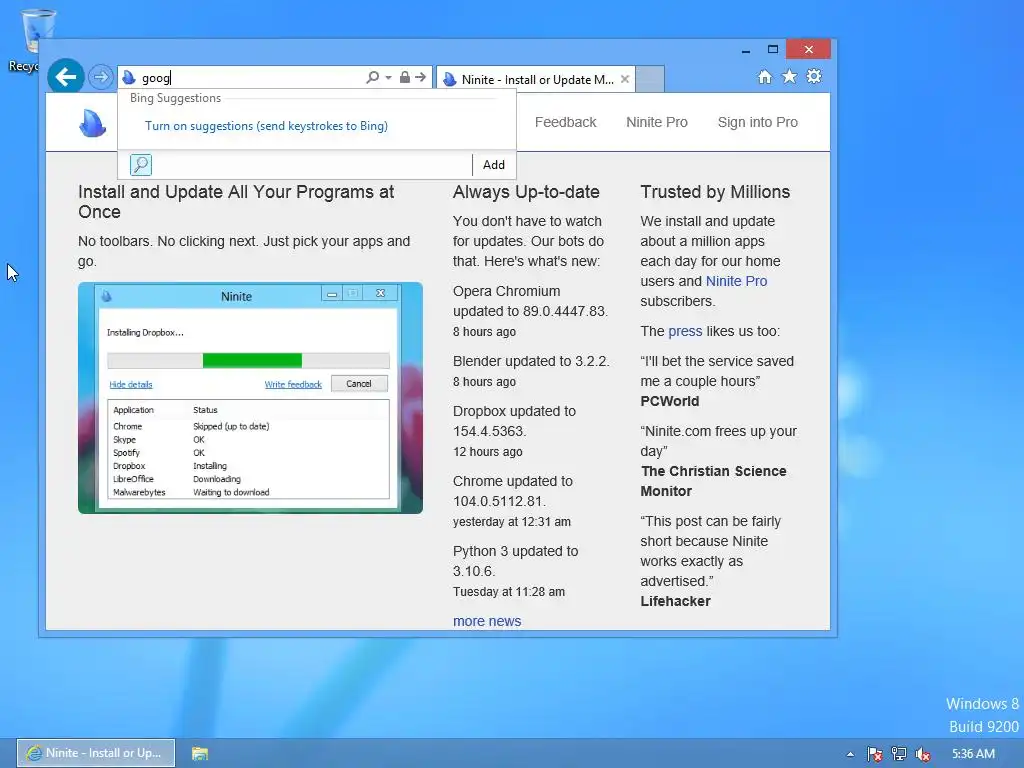Click the muted volume tray icon
The image size is (1024, 768).
pyautogui.click(x=923, y=754)
